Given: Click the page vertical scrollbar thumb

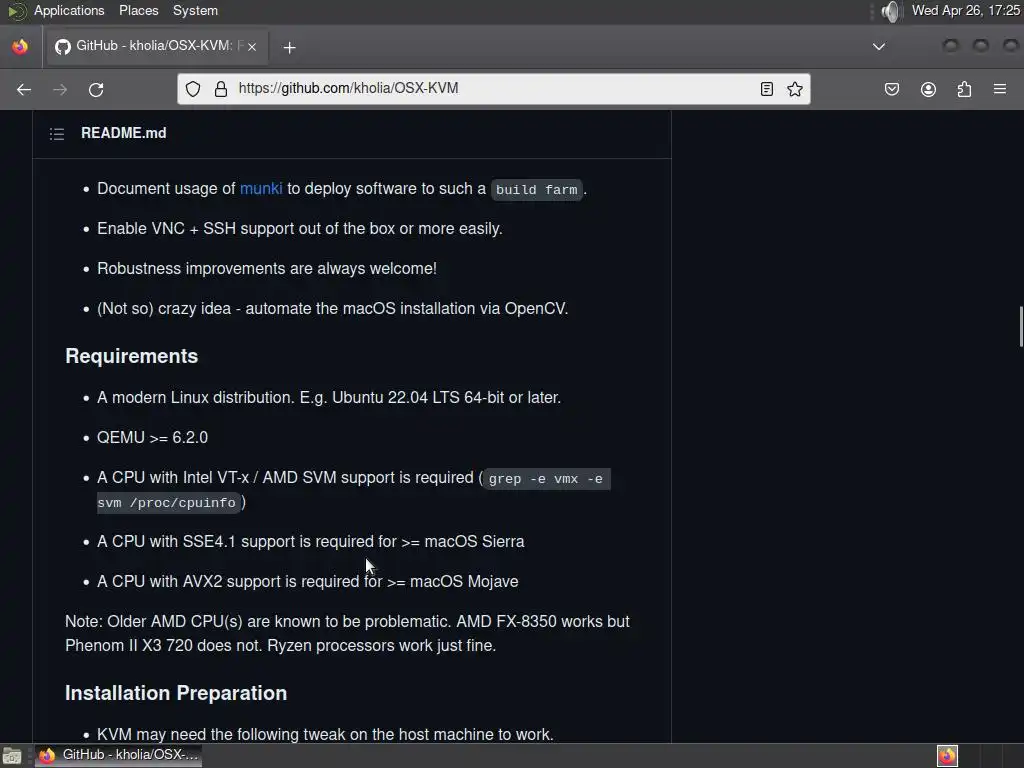Looking at the screenshot, I should click(x=1021, y=327).
